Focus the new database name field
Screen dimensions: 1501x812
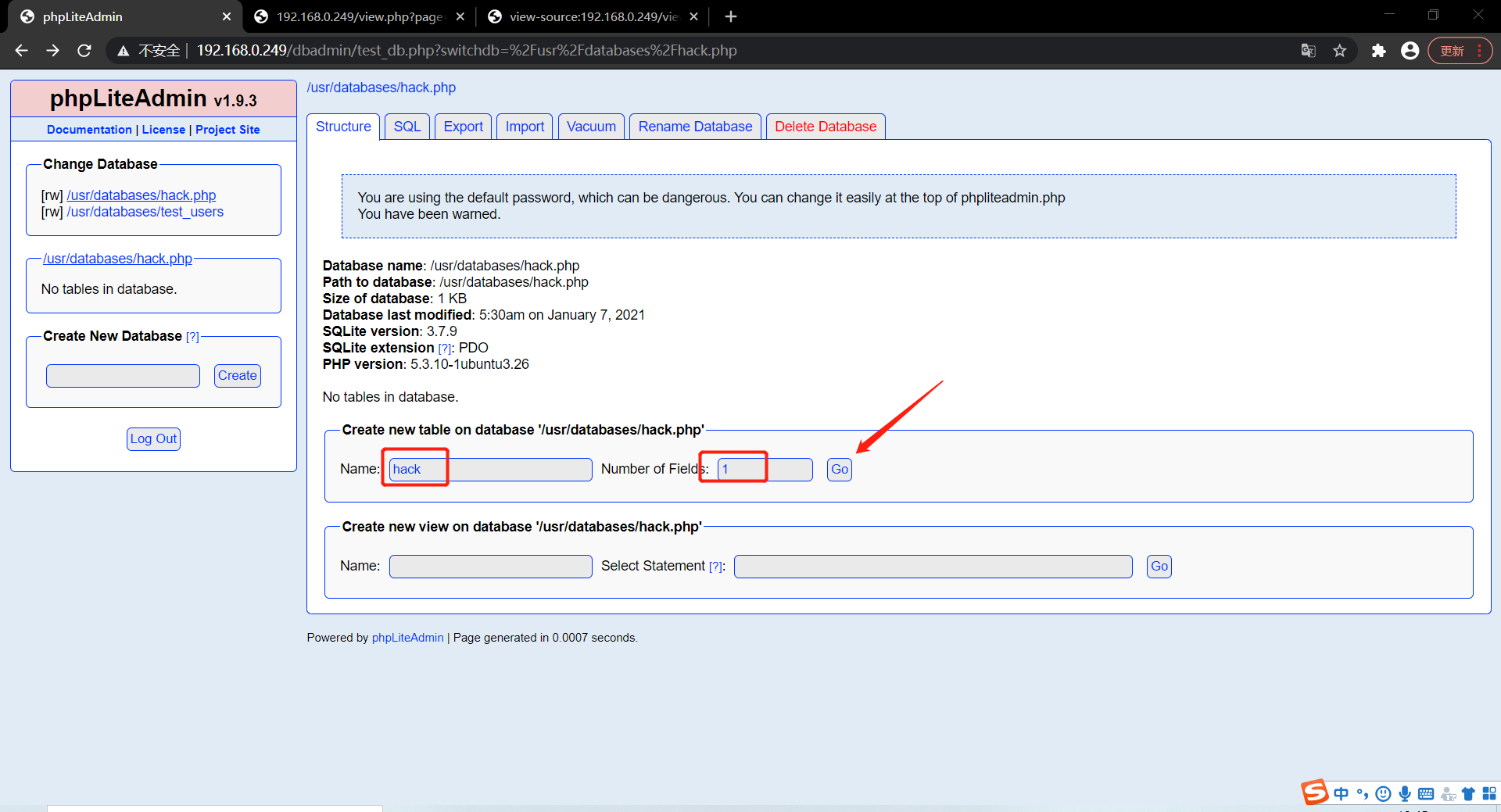pyautogui.click(x=123, y=376)
